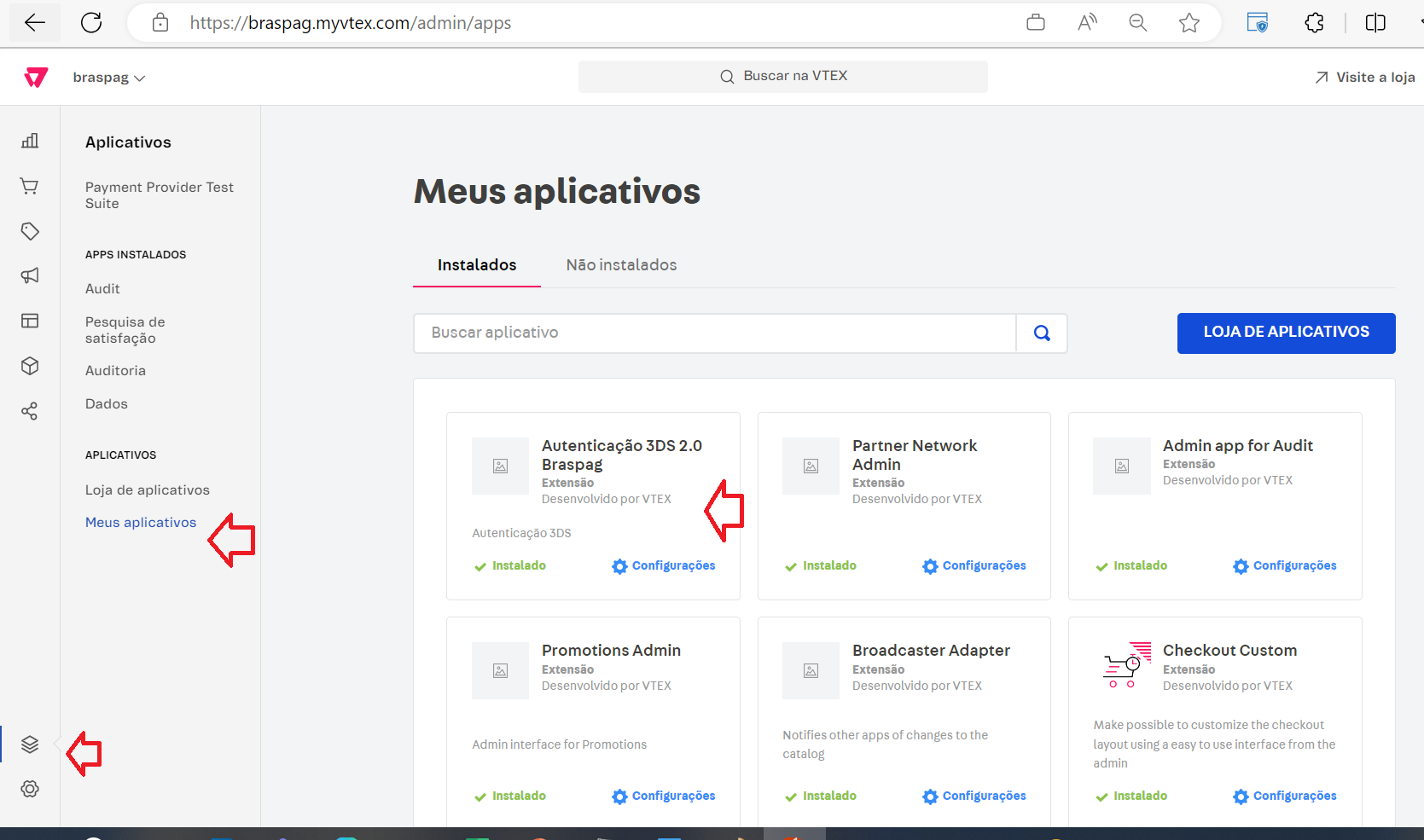Expand the braspag account dropdown

[109, 78]
